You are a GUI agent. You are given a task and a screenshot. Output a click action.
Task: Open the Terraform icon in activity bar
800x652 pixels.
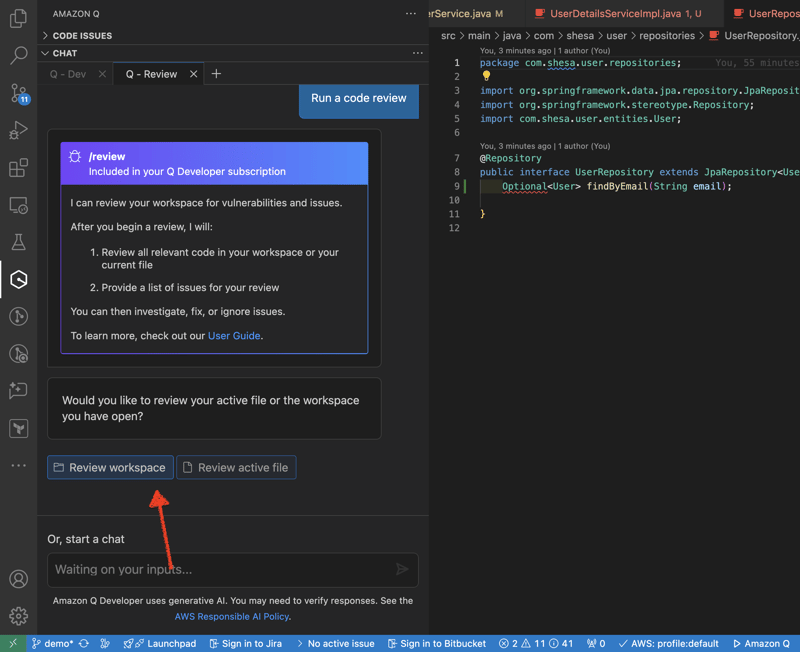click(18, 429)
